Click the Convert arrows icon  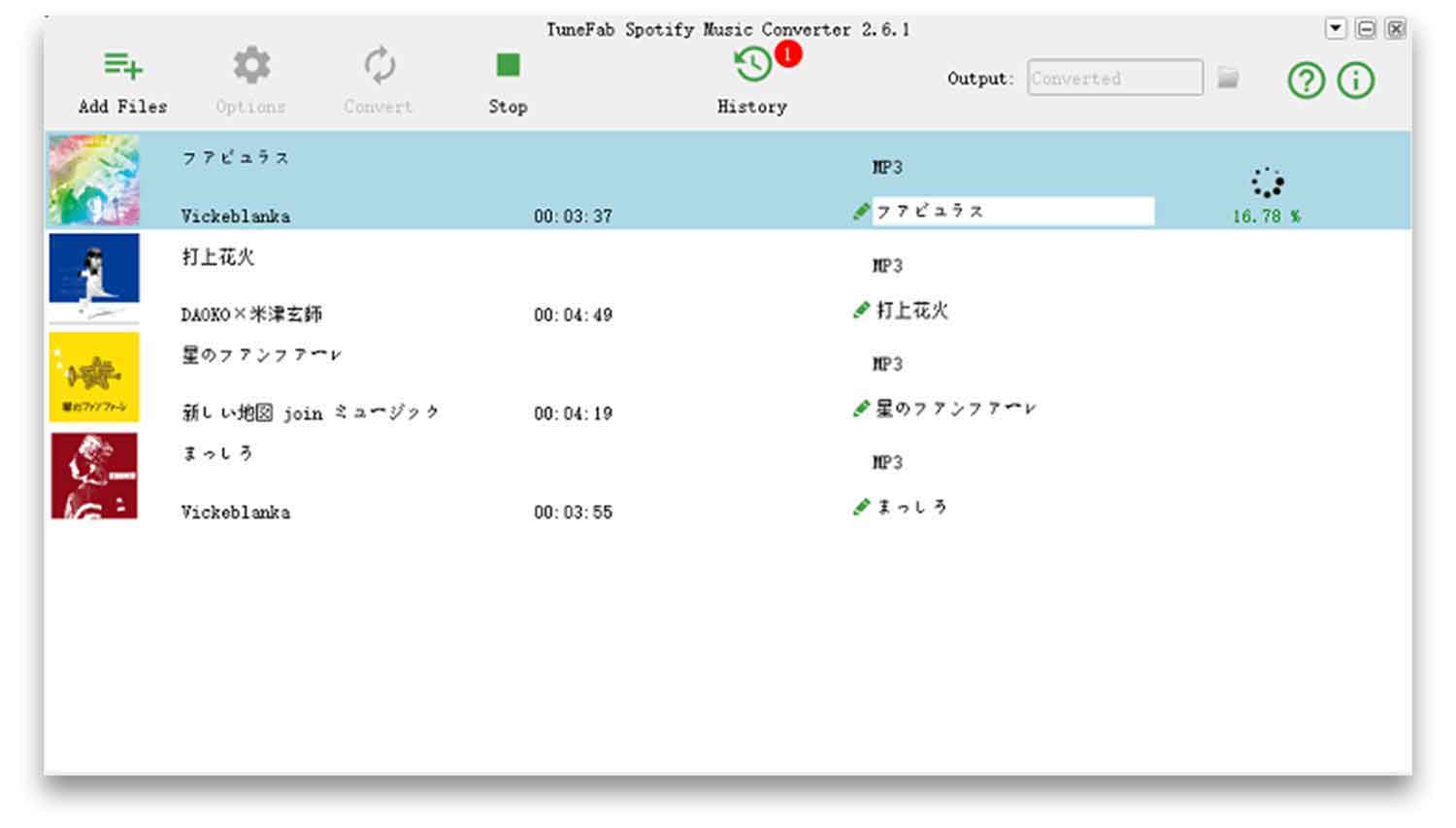pyautogui.click(x=380, y=65)
